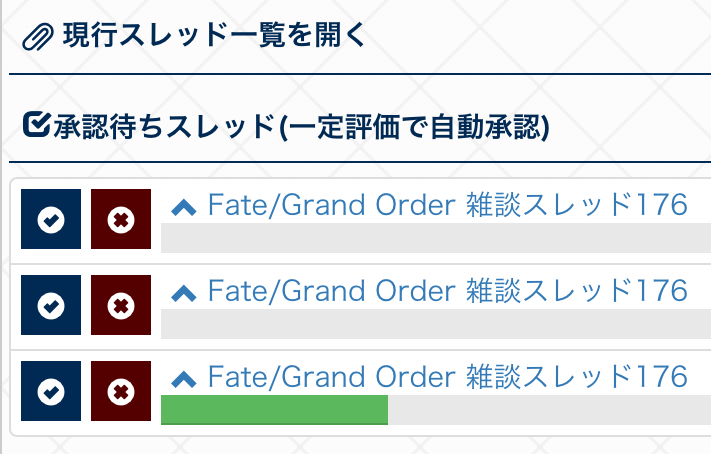The height and width of the screenshot is (454, 711).
Task: Collapse the first thread using its chevron
Action: 184,208
